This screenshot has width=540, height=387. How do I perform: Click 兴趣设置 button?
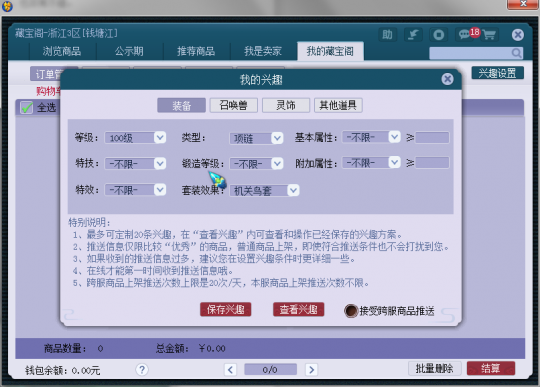click(x=497, y=73)
